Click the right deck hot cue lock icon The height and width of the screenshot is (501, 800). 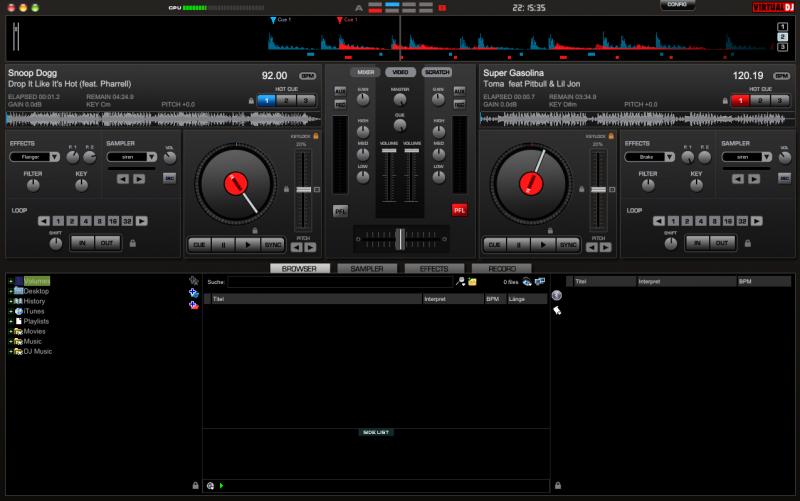725,101
